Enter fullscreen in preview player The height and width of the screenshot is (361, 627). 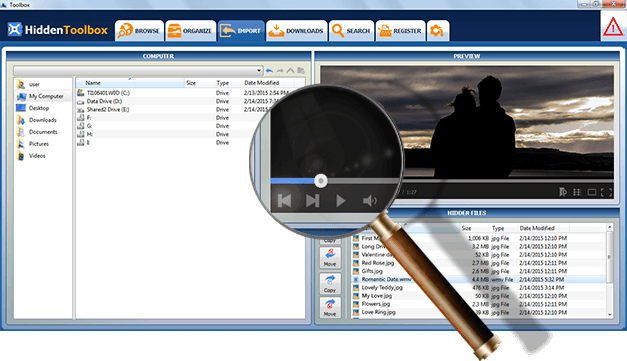[606, 192]
